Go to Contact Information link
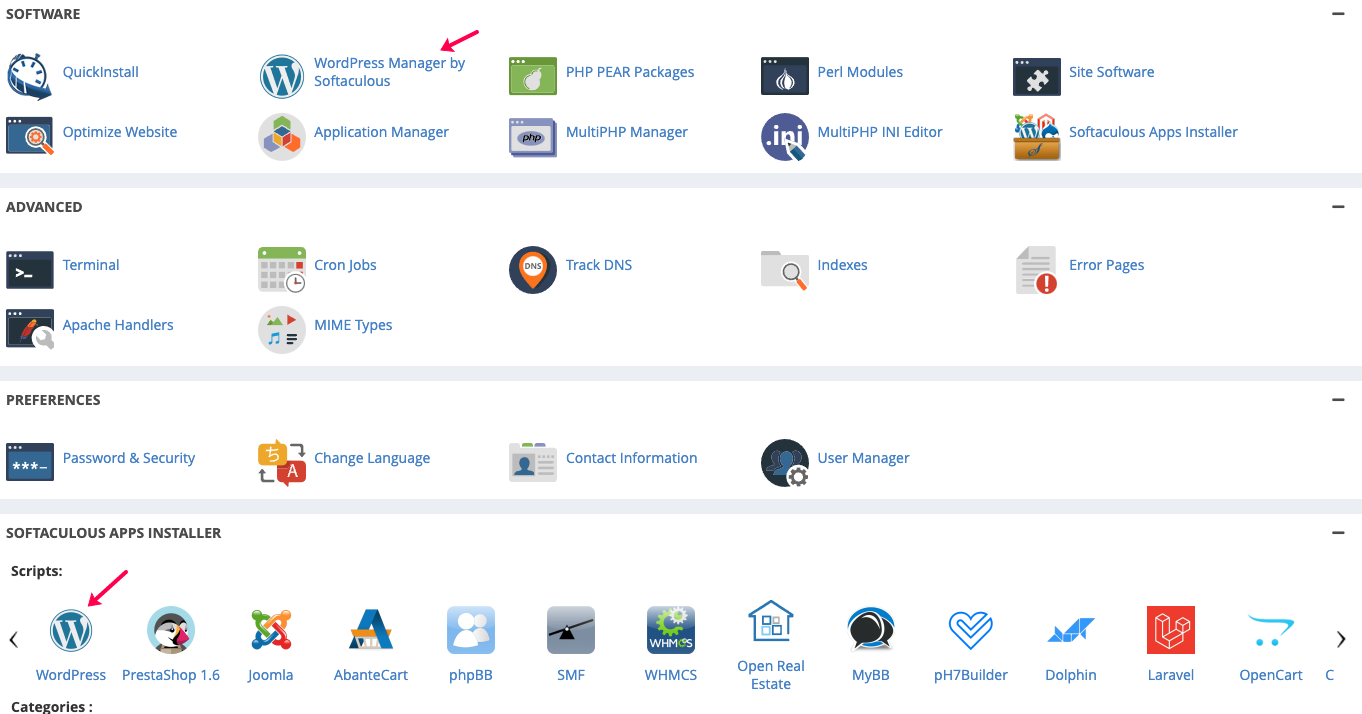Screen dimensions: 1362x714 click(x=632, y=458)
